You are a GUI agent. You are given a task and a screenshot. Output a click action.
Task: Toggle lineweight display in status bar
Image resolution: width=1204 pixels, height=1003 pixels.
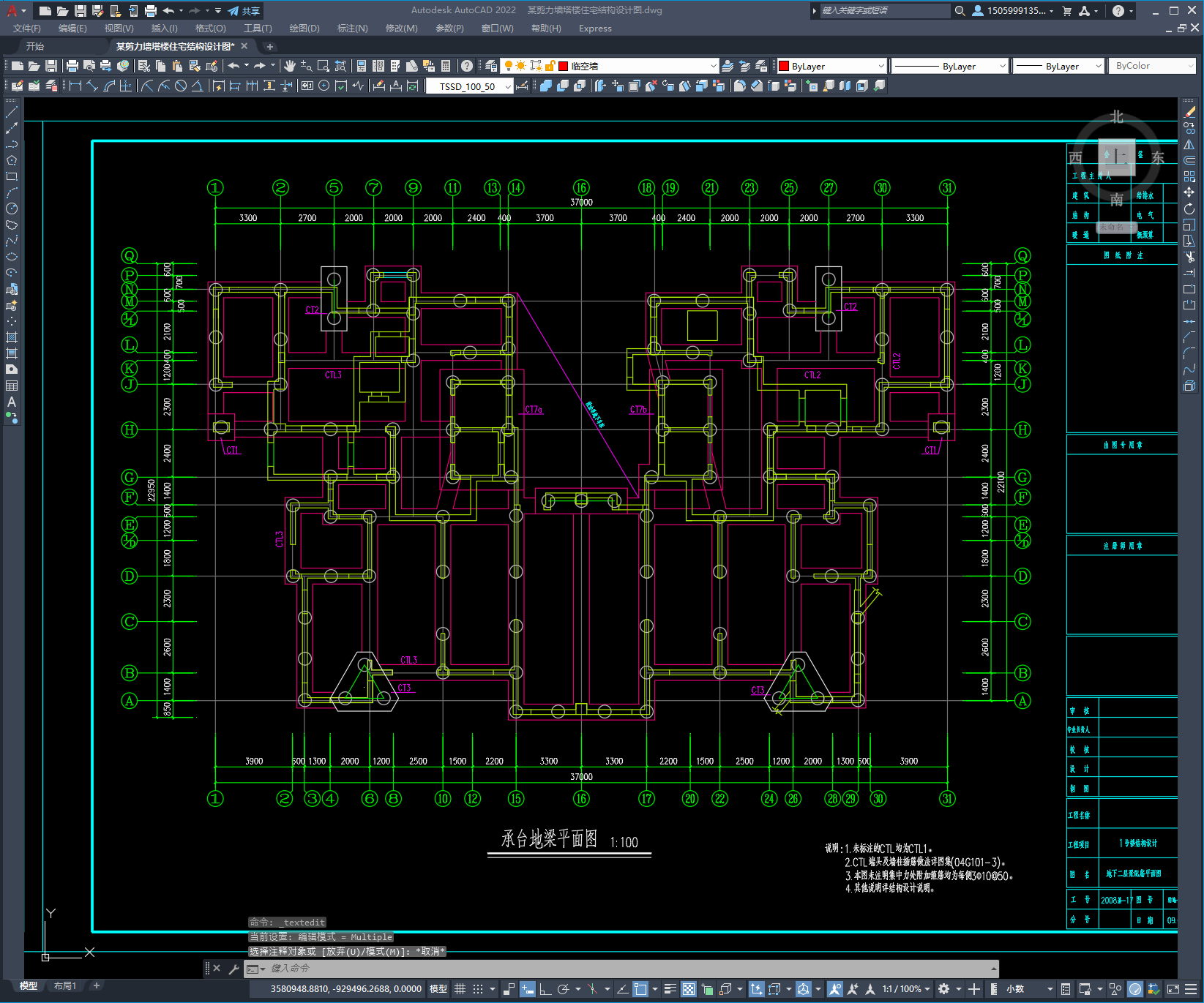[x=670, y=989]
